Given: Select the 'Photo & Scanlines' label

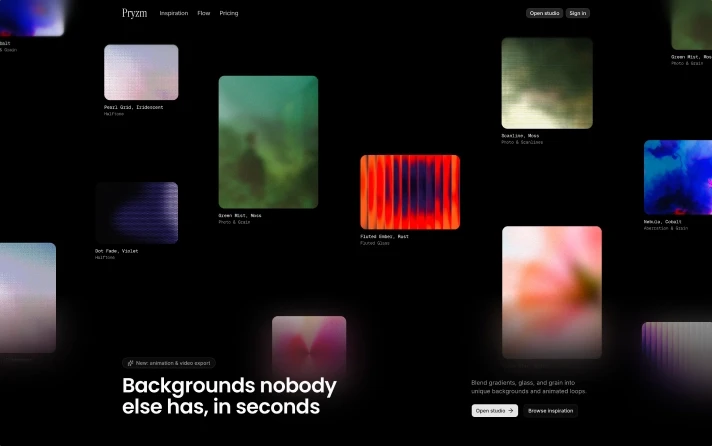Looking at the screenshot, I should pos(522,142).
